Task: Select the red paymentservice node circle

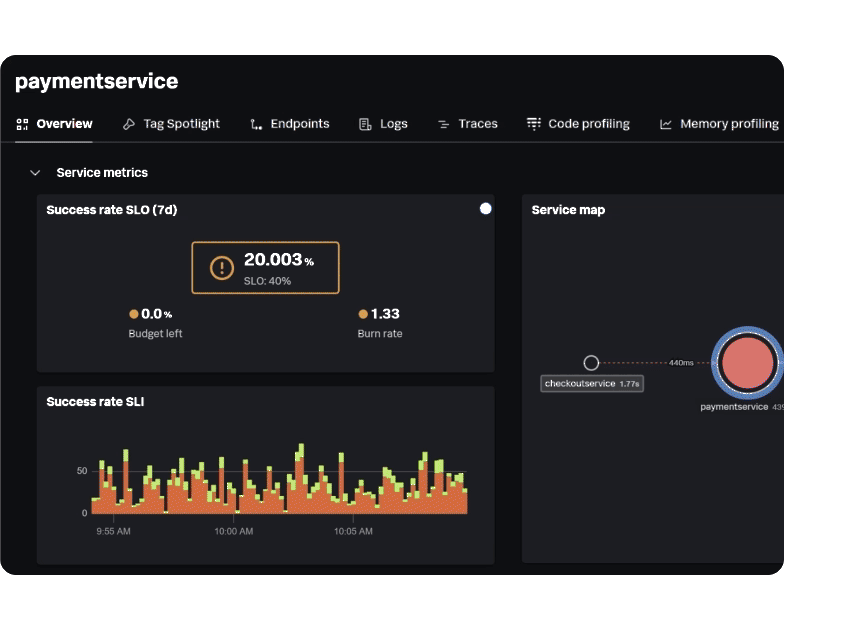Action: tap(747, 362)
